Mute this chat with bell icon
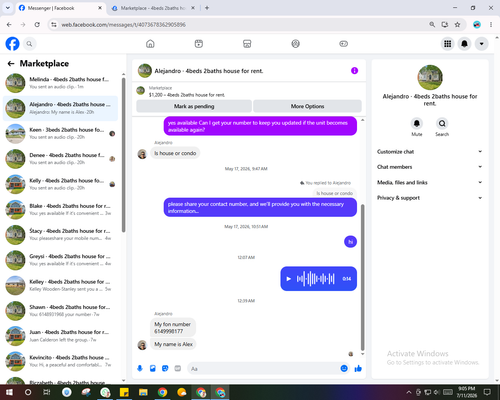Image resolution: width=500 pixels, height=400 pixels. coord(417,124)
